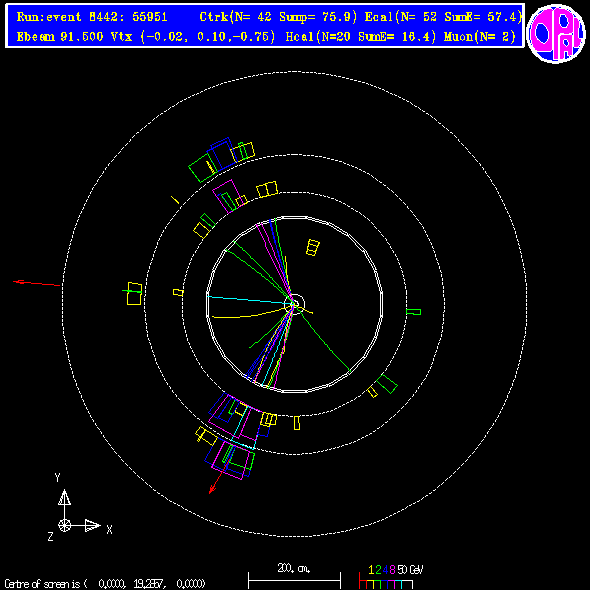Viewport: 590px width, 590px height.
Task: Click the small green block at right side
Action: 414,312
